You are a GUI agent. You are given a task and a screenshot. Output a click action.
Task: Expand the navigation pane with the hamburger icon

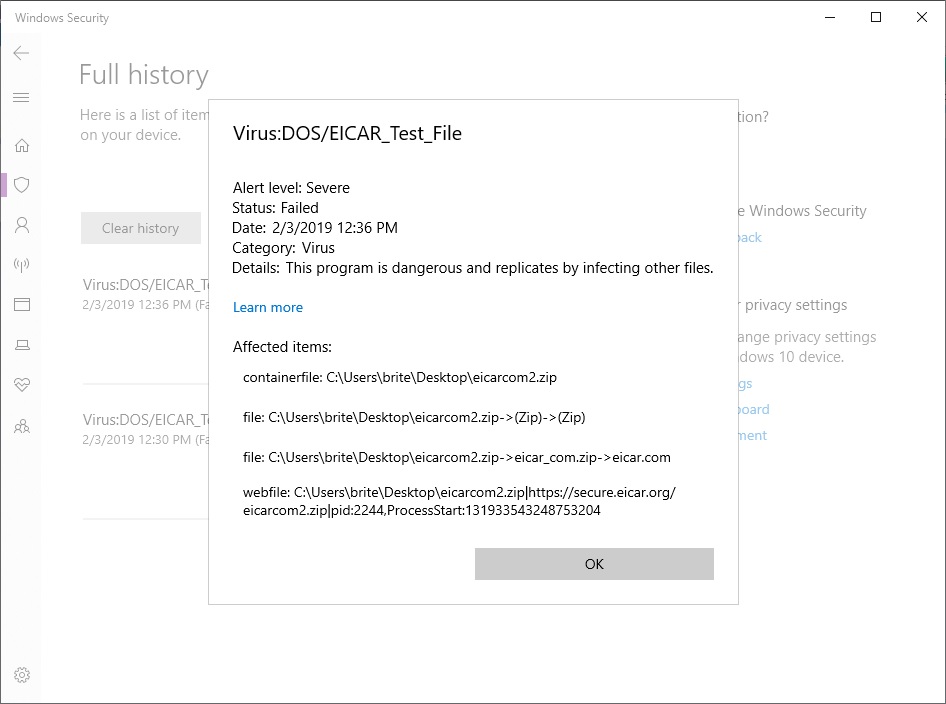21,97
